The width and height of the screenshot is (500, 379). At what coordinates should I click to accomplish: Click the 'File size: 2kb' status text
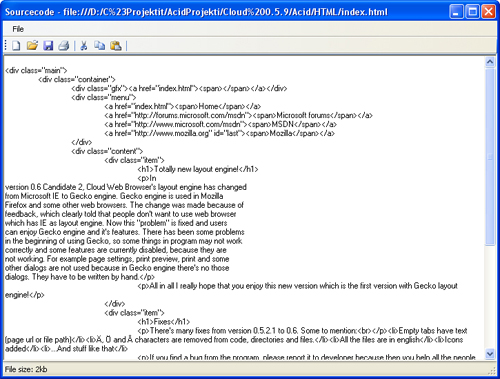click(x=26, y=369)
